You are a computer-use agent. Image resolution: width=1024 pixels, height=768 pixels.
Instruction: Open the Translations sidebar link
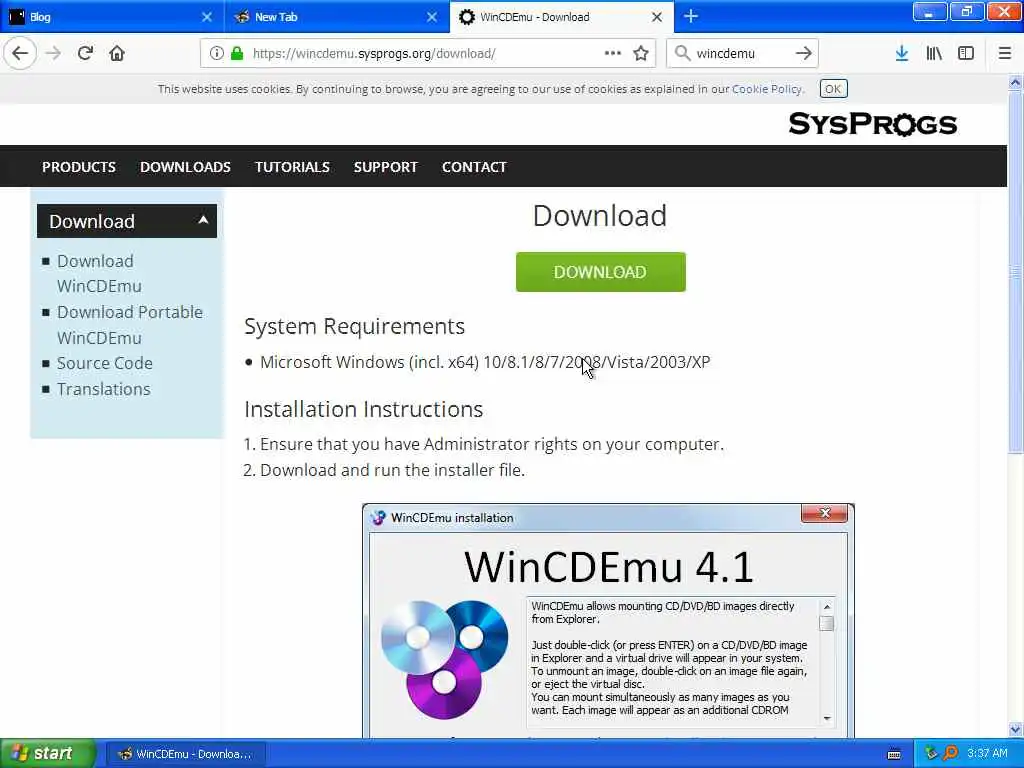click(x=103, y=389)
